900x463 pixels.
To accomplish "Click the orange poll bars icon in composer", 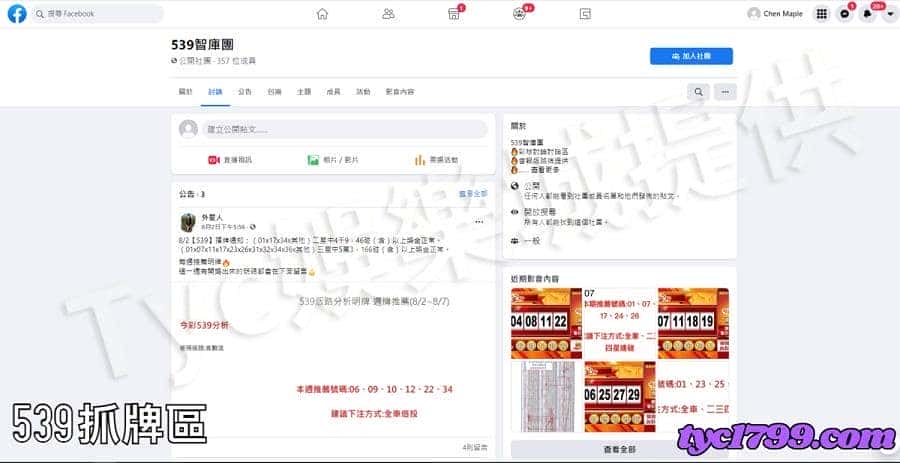I will tap(420, 160).
